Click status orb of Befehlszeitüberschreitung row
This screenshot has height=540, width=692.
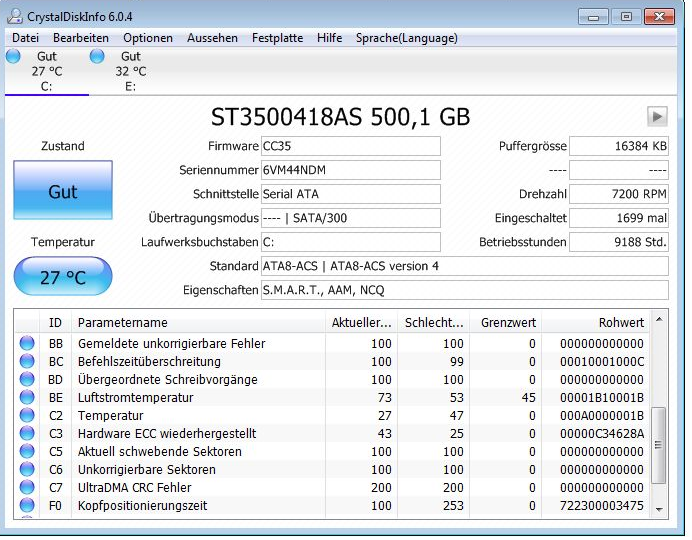pos(27,361)
